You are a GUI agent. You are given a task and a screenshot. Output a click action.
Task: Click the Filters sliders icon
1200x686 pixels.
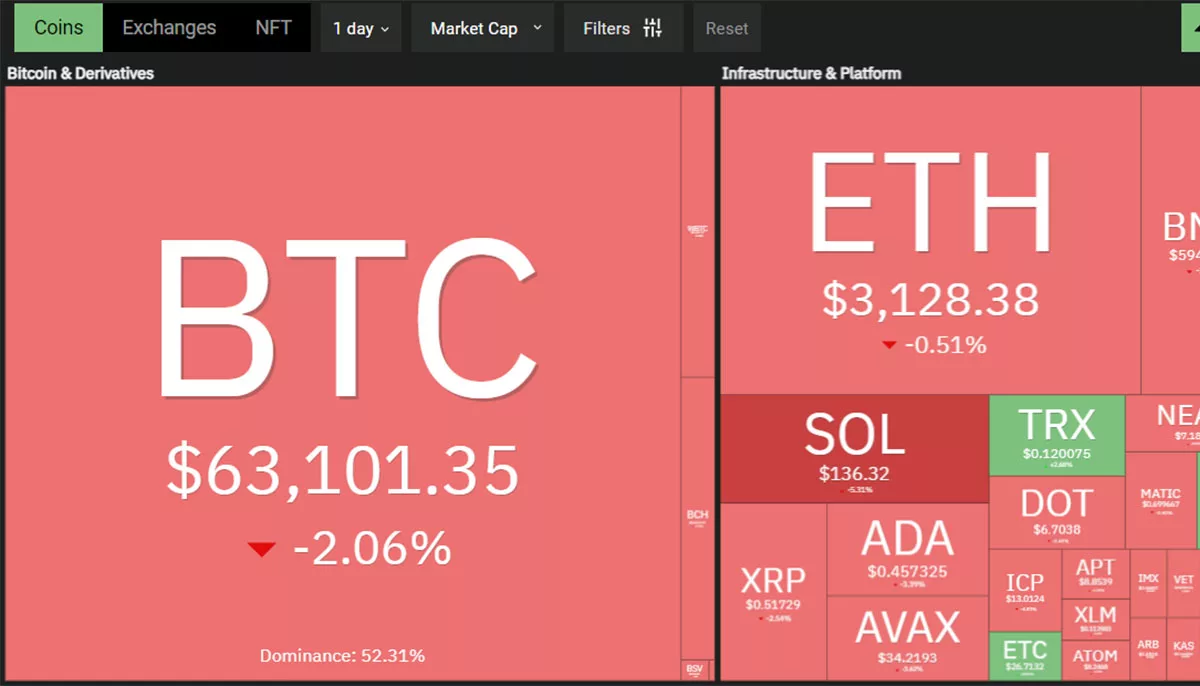pos(653,28)
